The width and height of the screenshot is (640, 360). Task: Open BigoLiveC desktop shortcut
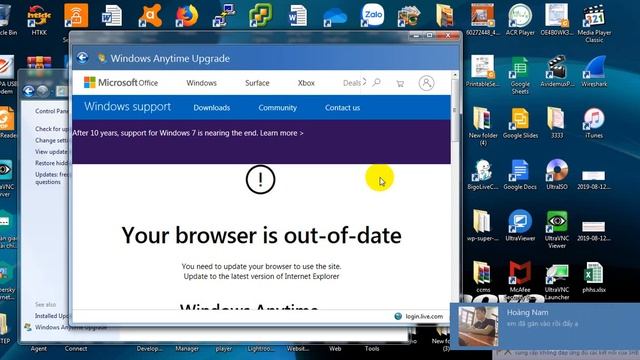click(483, 174)
